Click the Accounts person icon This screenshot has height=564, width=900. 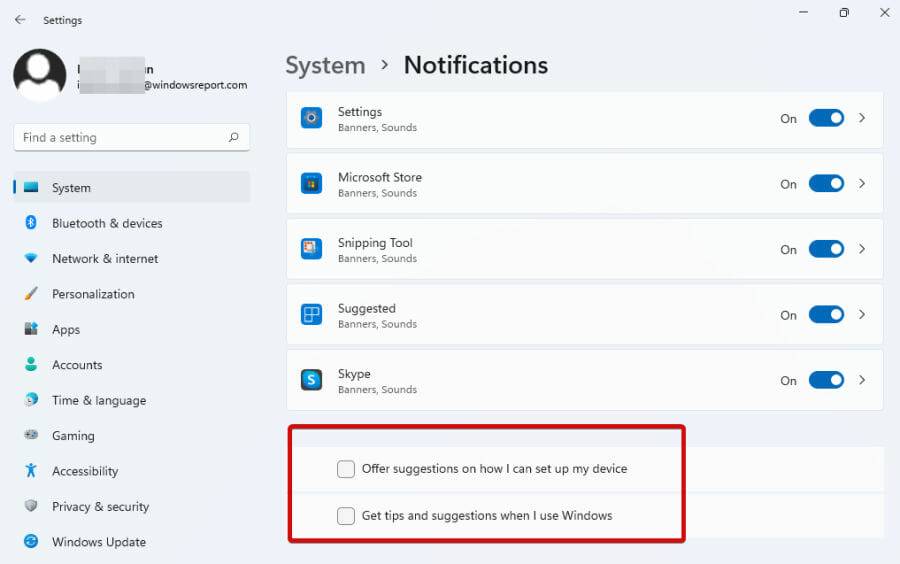click(x=31, y=364)
